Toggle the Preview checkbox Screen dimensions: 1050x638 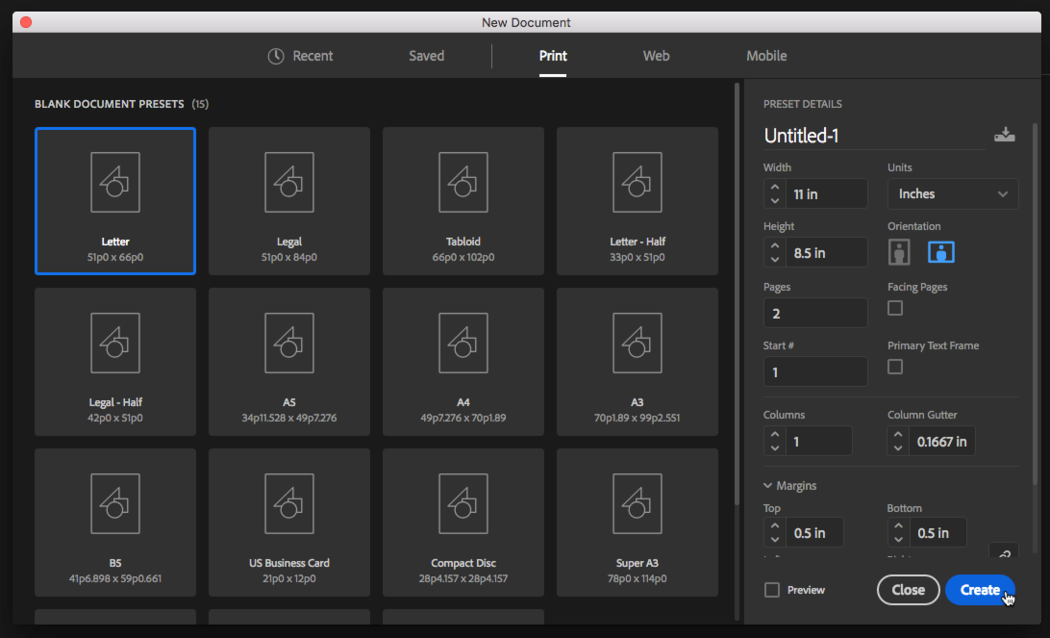click(x=772, y=590)
